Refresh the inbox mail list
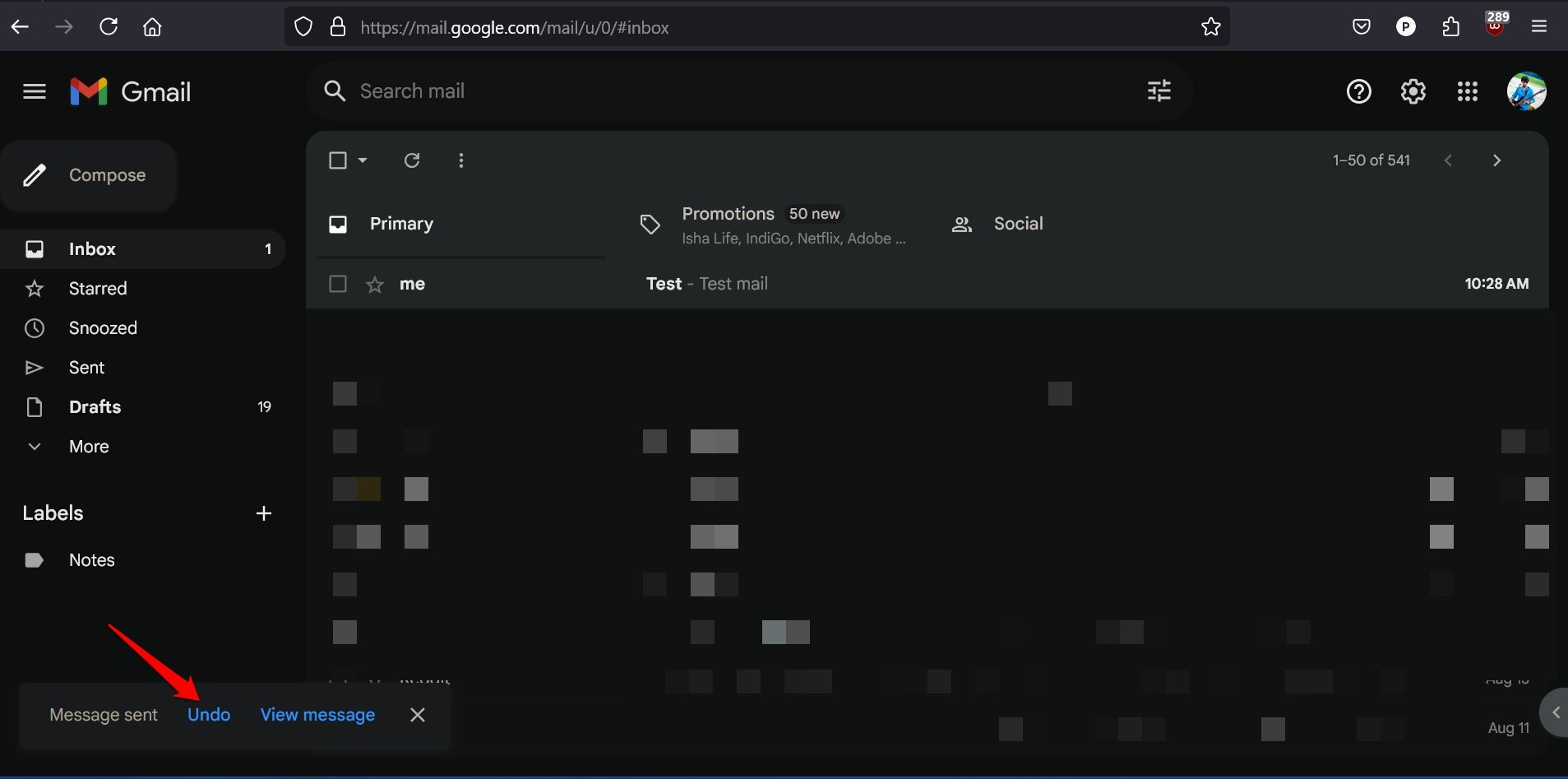 tap(412, 160)
